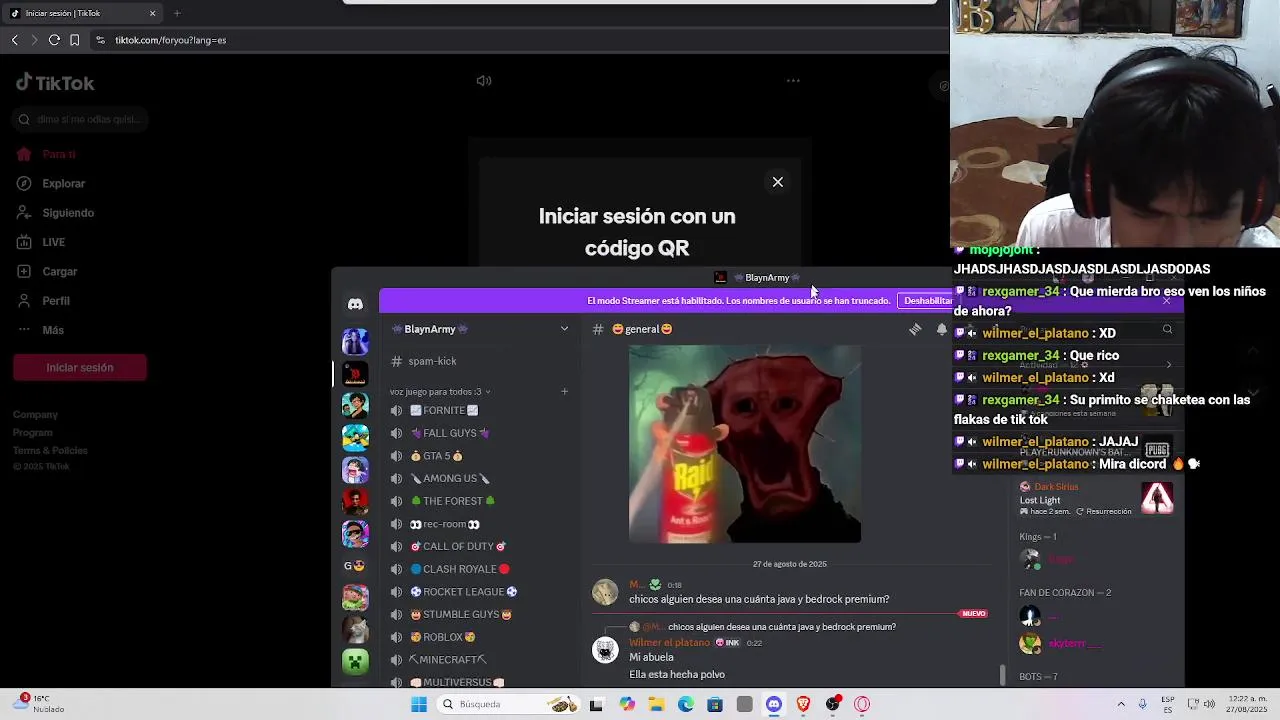Click Wilmer el platano's avatar
1280x720 pixels.
(605, 650)
